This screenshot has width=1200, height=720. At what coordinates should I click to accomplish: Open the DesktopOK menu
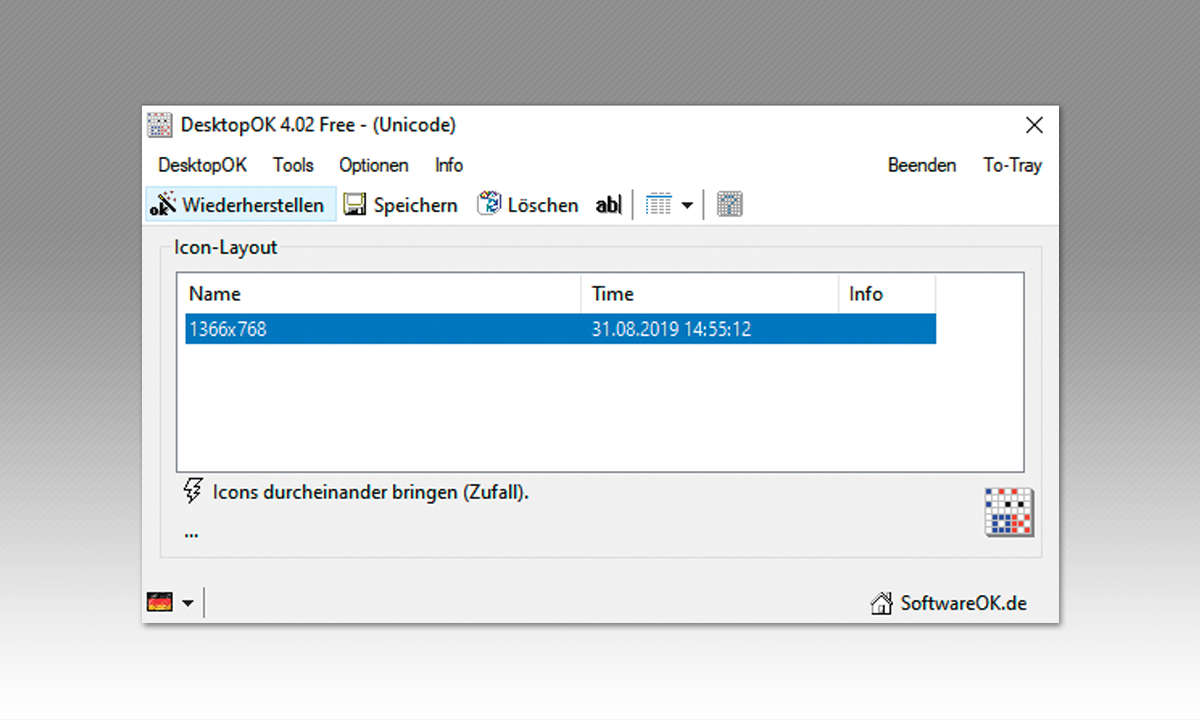click(202, 165)
